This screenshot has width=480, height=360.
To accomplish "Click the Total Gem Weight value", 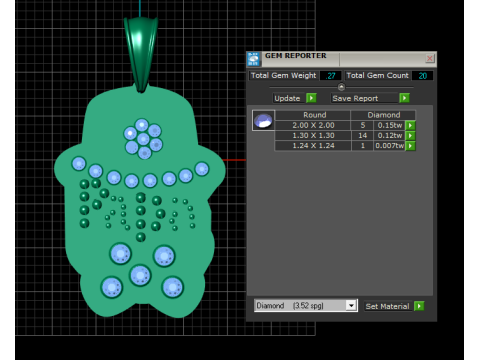I will [x=330, y=76].
